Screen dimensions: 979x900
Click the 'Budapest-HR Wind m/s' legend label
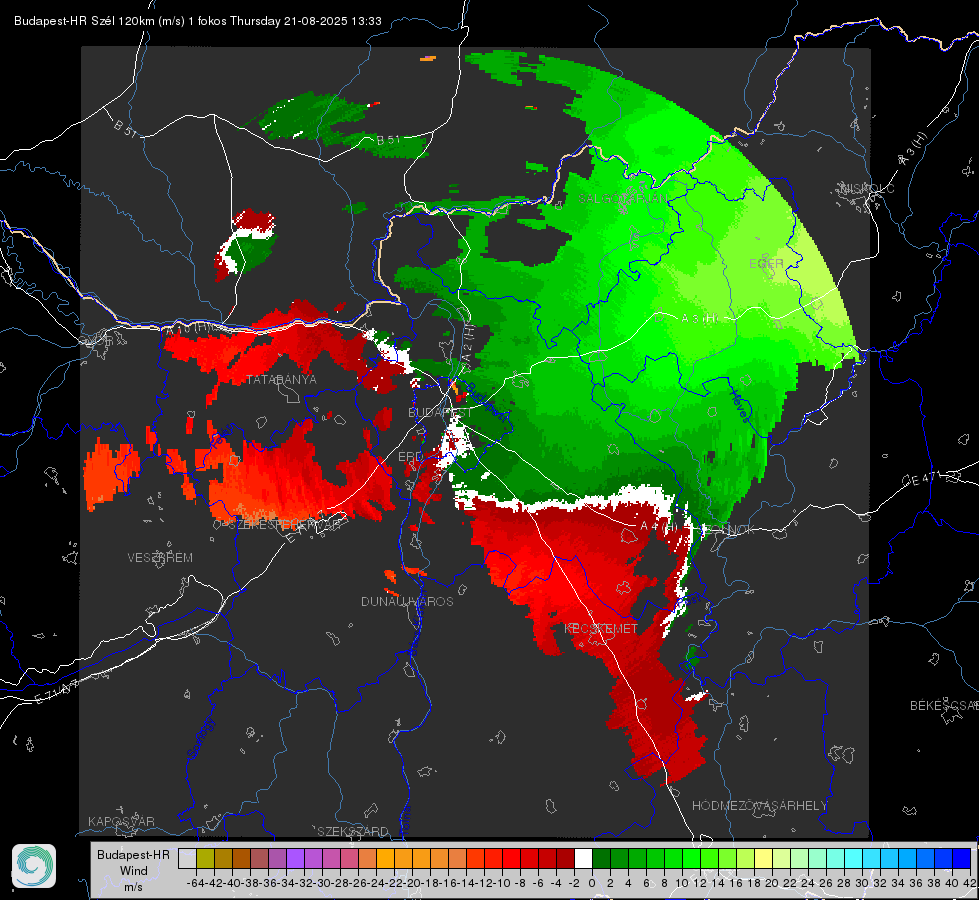tap(134, 871)
